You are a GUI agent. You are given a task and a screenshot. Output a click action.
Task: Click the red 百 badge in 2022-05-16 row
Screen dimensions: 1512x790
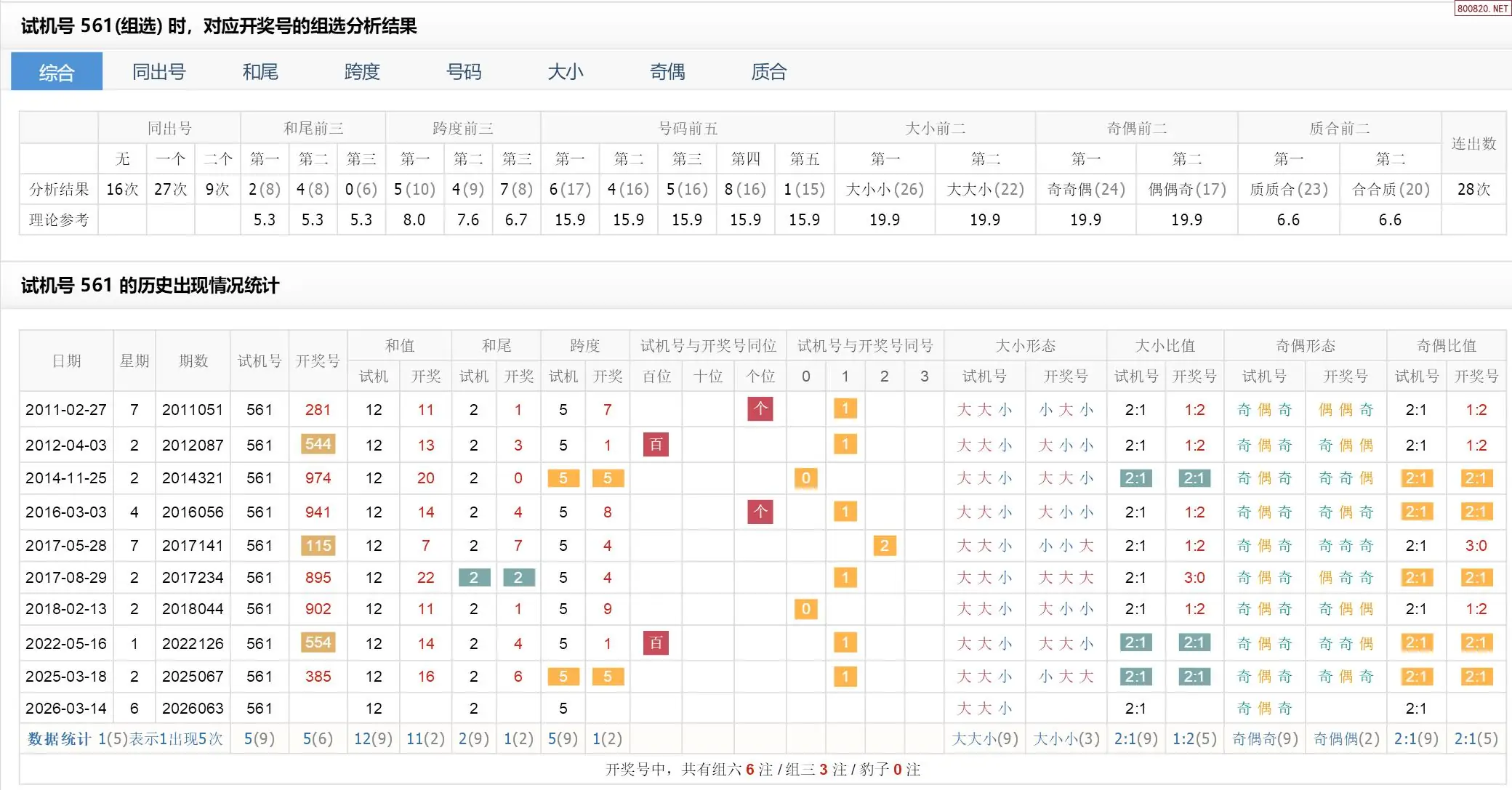click(656, 642)
